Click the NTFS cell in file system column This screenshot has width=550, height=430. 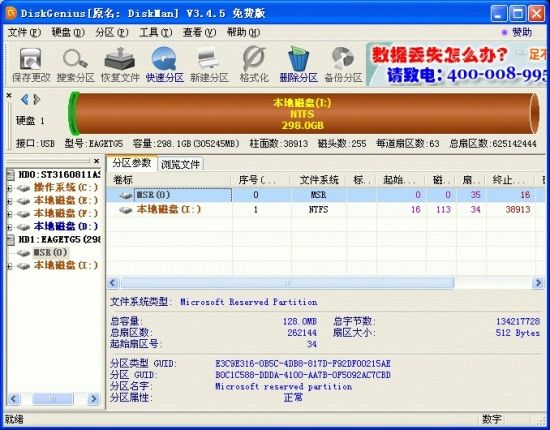[x=318, y=210]
